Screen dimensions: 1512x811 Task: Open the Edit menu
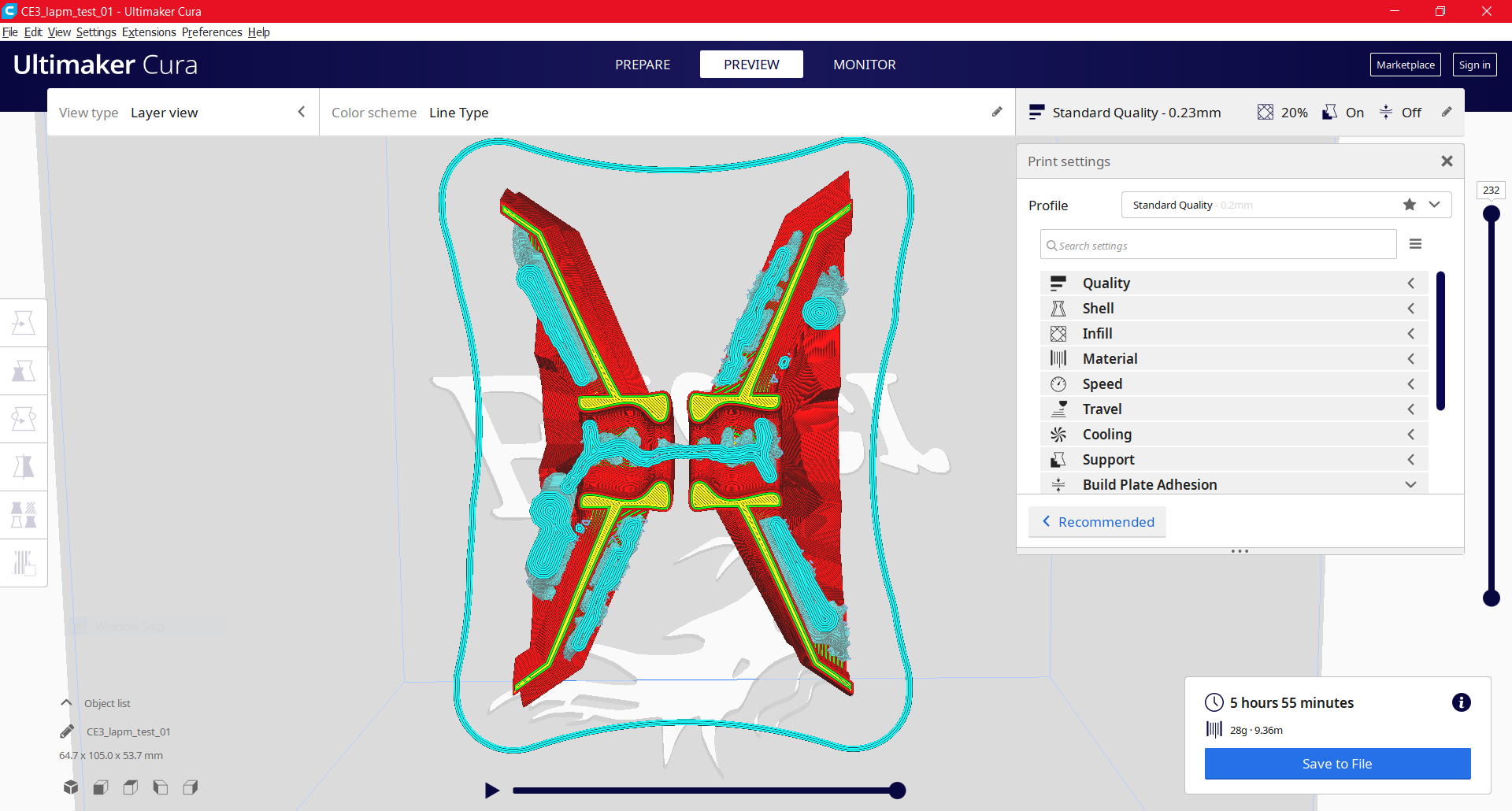[33, 31]
